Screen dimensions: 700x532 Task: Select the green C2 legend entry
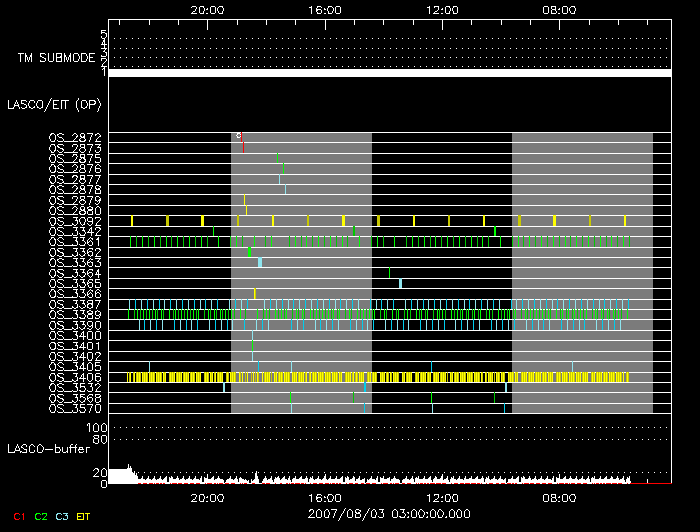pyautogui.click(x=41, y=516)
